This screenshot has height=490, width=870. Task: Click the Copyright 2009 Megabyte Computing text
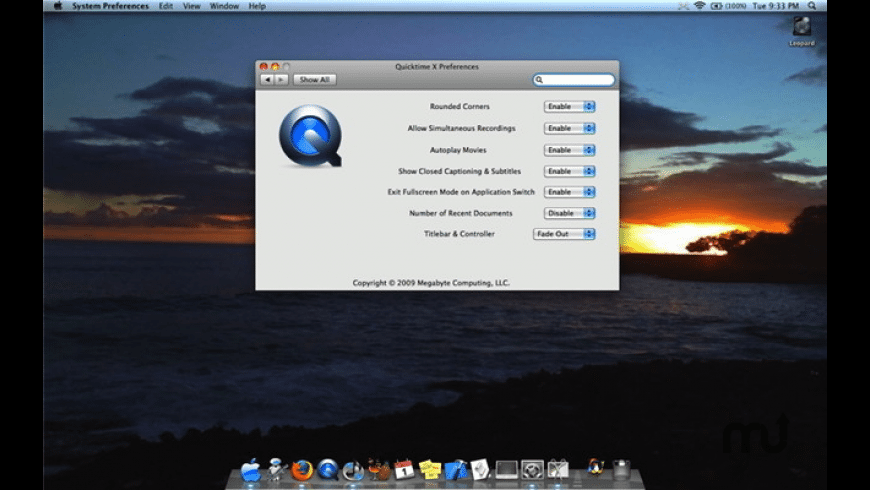click(x=431, y=283)
